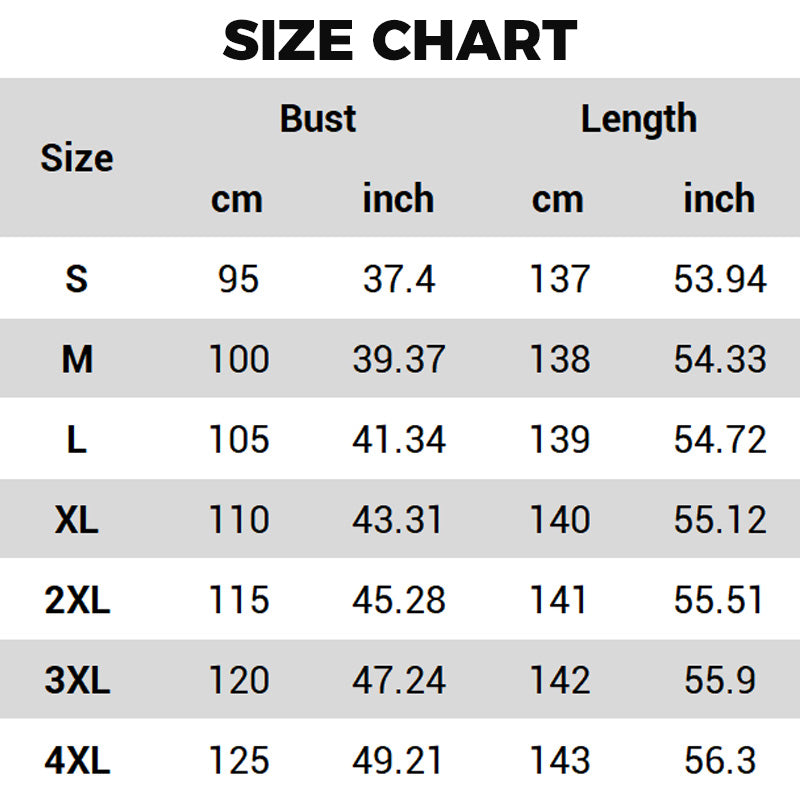Screen dimensions: 800x800
Task: Click the XL size row label
Action: pyautogui.click(x=77, y=520)
